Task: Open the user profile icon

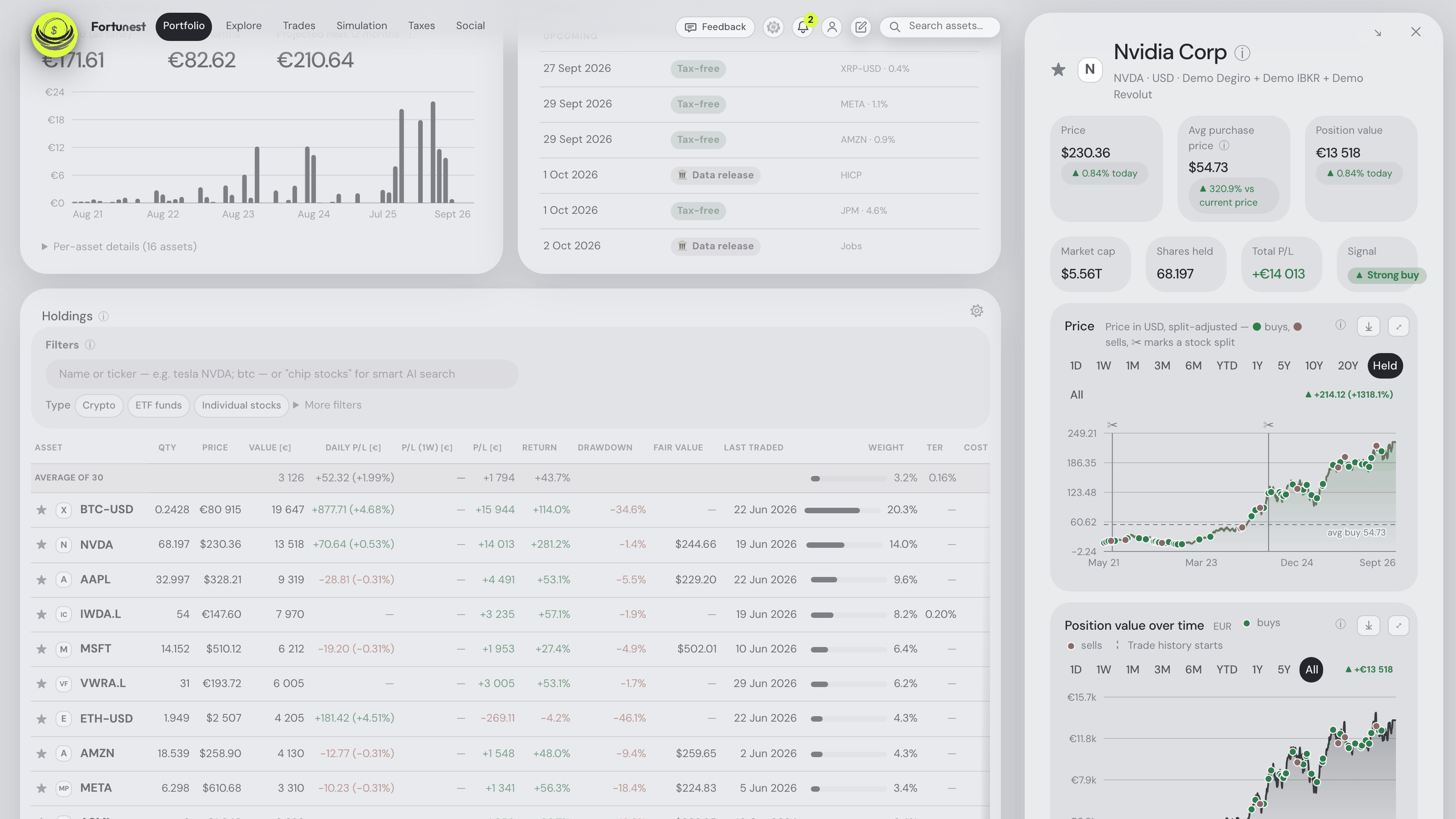Action: [x=831, y=26]
